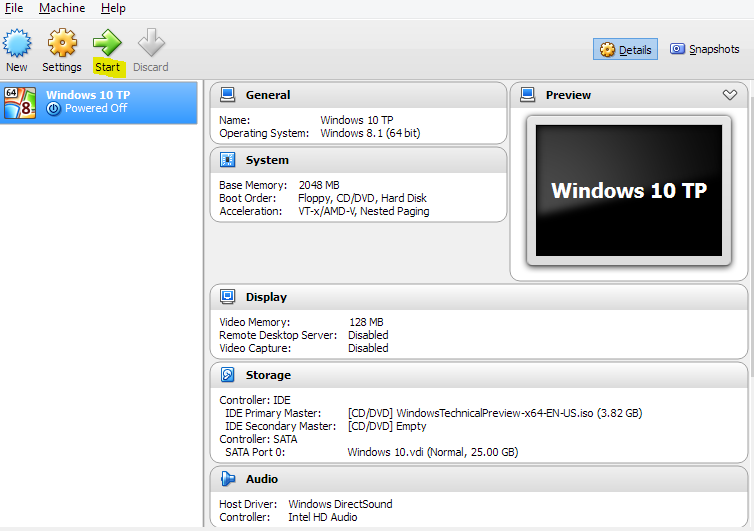This screenshot has width=754, height=531.
Task: Click the Start label under arrow
Action: click(107, 67)
